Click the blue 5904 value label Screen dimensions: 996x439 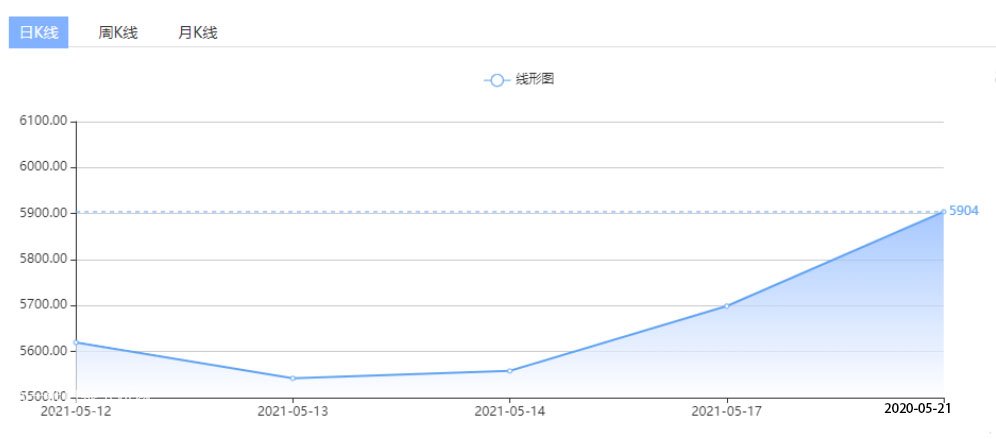coord(964,211)
